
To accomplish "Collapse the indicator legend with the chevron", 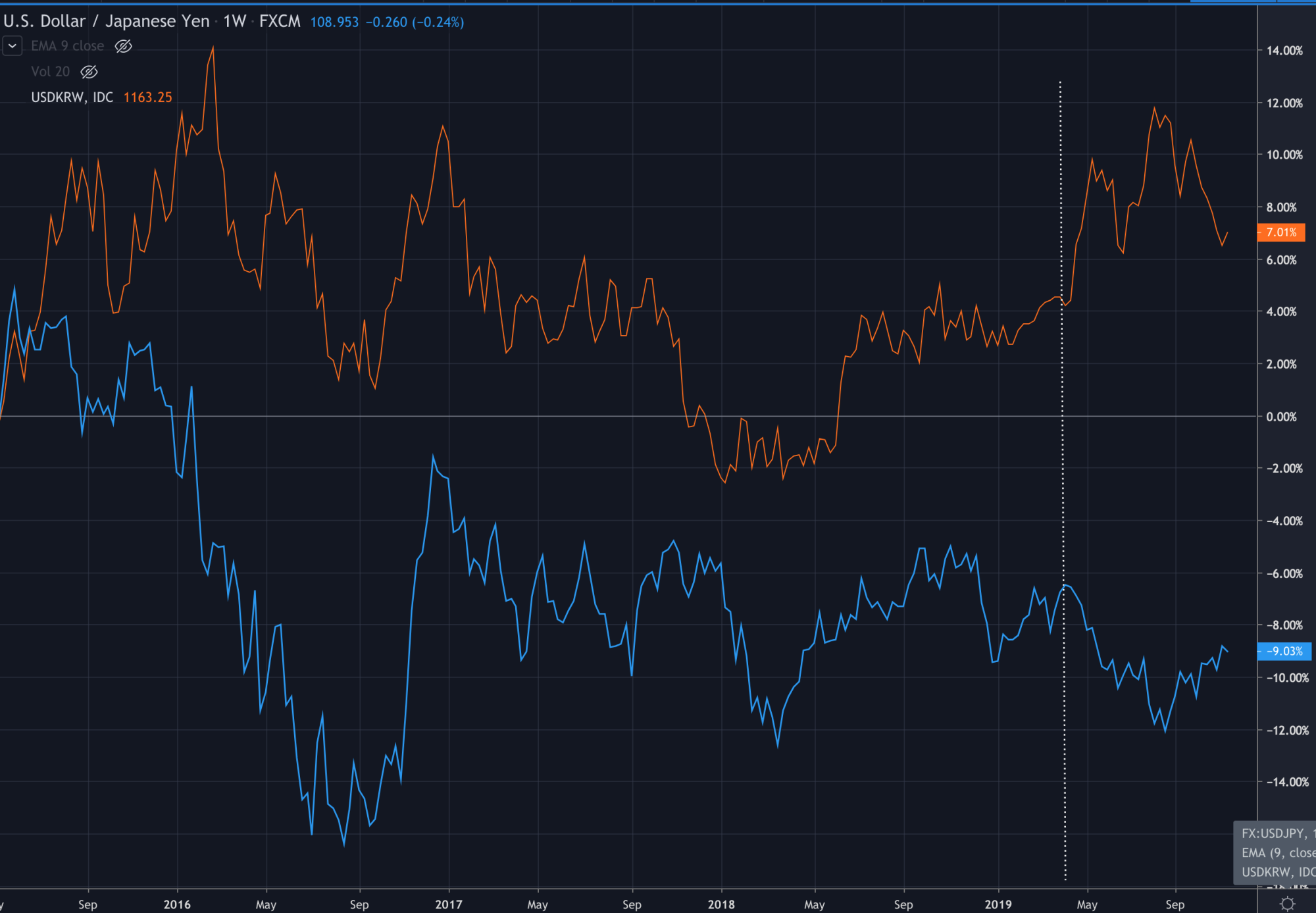I will pyautogui.click(x=13, y=46).
